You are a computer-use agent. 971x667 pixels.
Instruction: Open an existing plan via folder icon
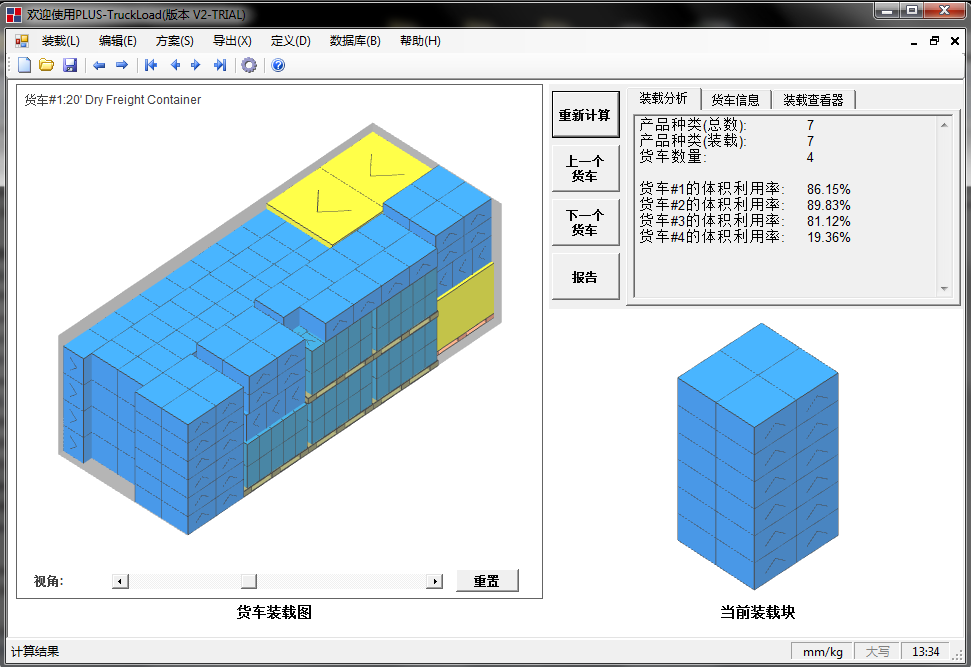[x=47, y=64]
